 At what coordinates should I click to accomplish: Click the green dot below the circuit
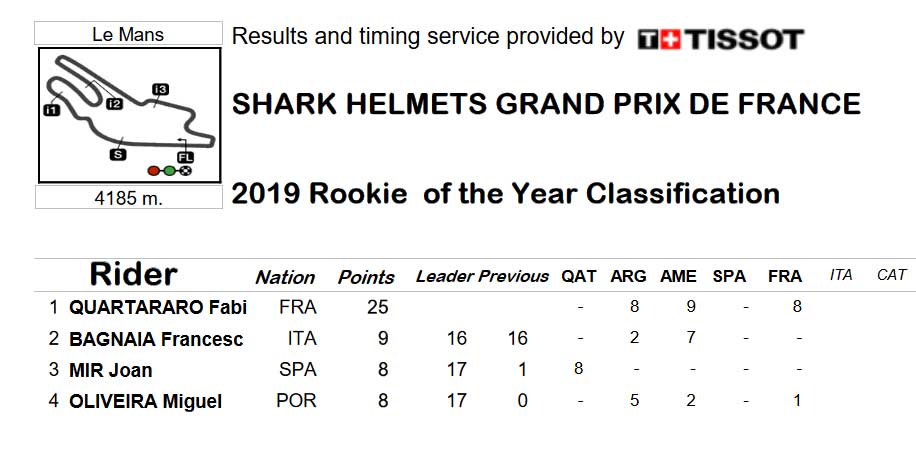point(169,171)
